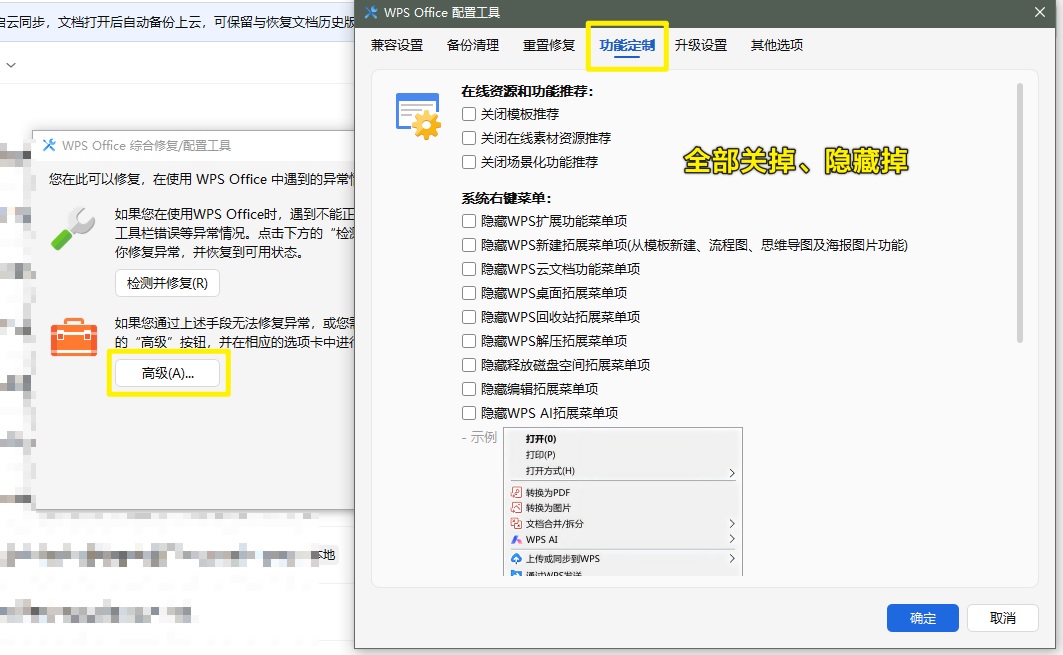Click 打开(O) in example menu
This screenshot has height=655, width=1063.
540,439
